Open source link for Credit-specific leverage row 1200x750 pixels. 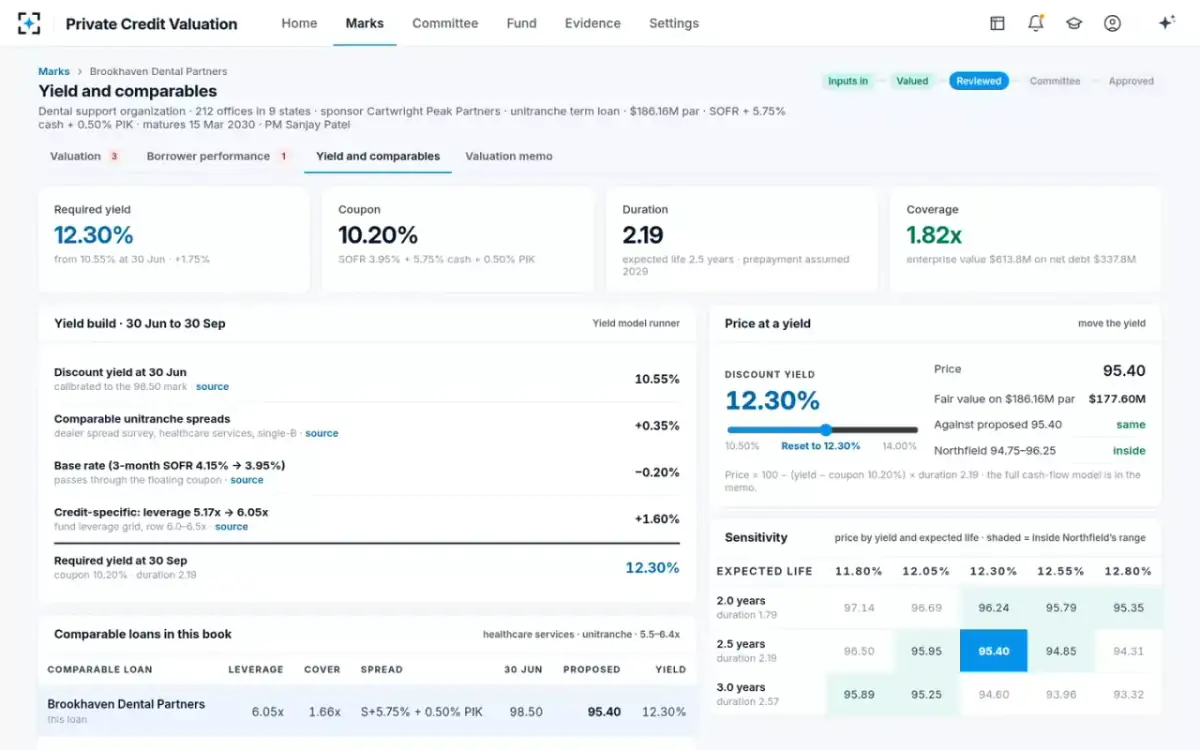point(231,527)
